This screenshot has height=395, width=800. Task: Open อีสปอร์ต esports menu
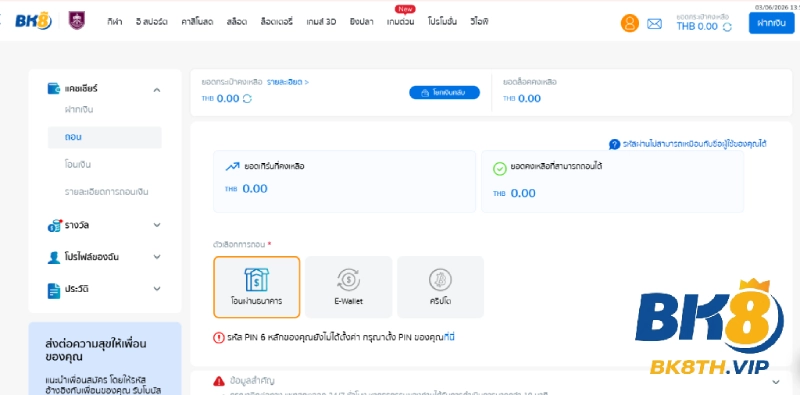click(152, 22)
